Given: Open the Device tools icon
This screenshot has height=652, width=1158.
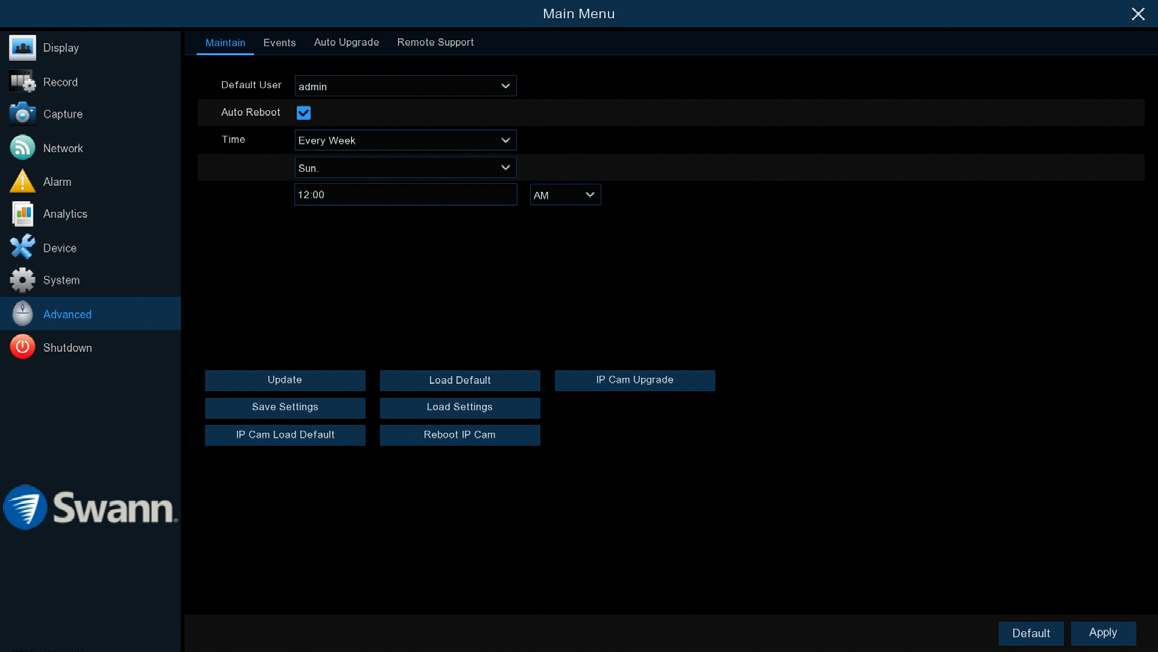Looking at the screenshot, I should point(22,248).
